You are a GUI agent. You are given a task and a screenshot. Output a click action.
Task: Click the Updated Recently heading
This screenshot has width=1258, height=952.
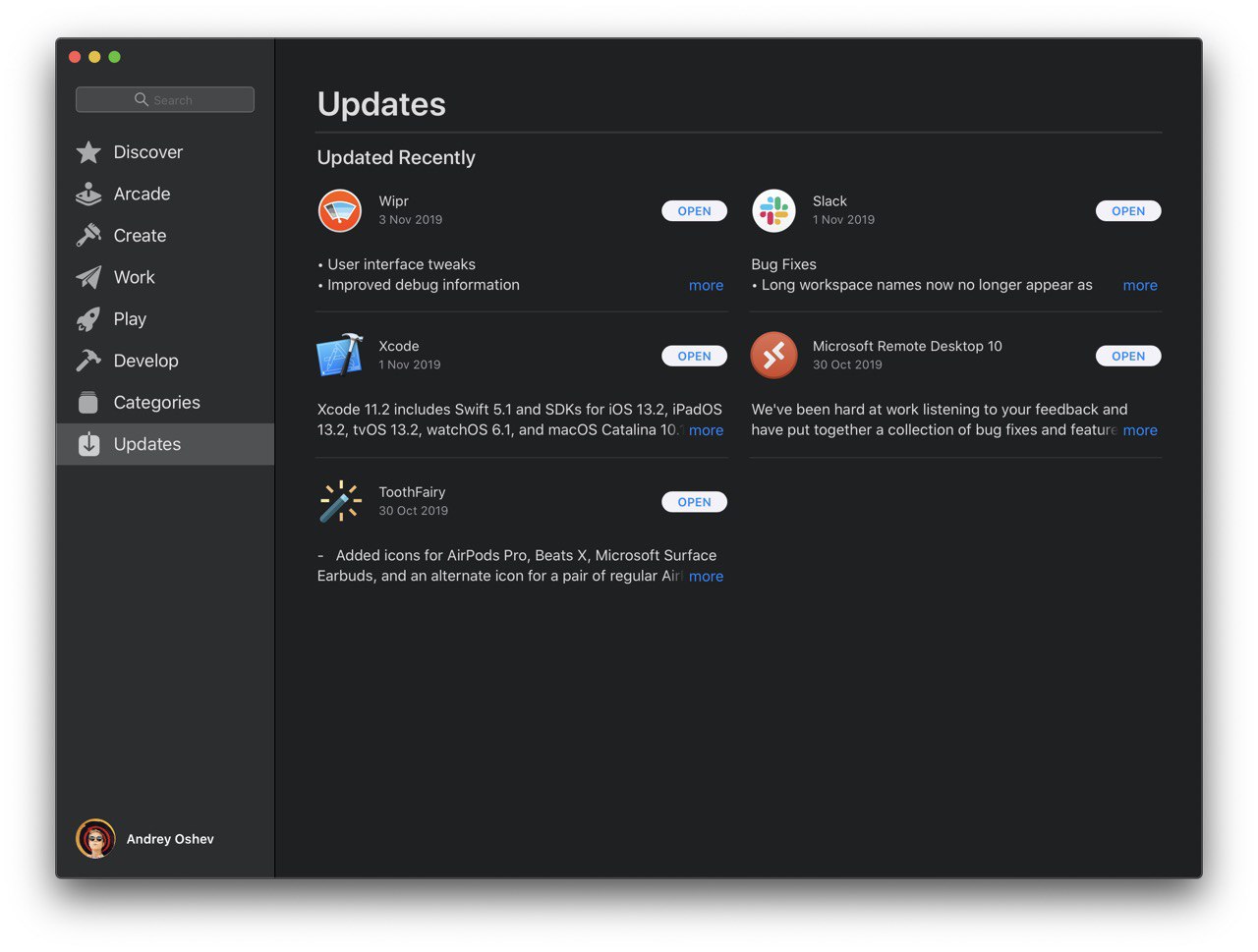point(396,157)
